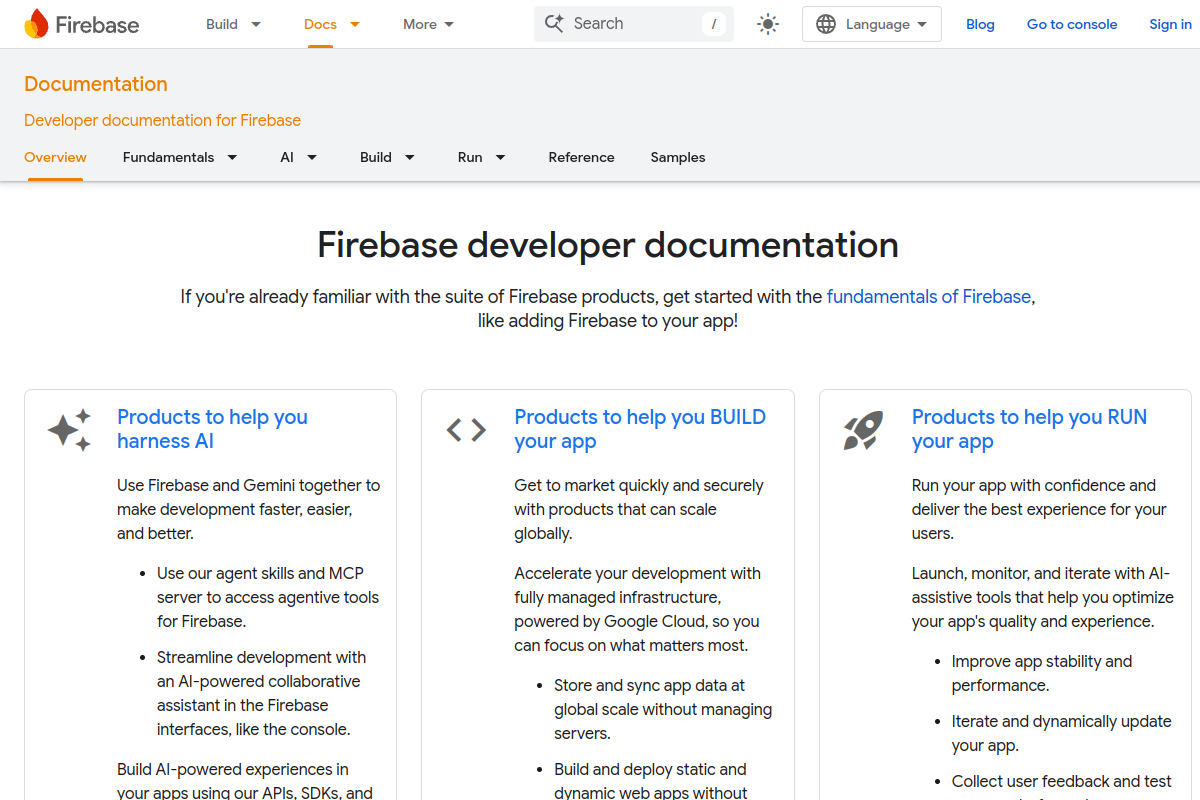The width and height of the screenshot is (1200, 800).
Task: Open the Run tab
Action: point(470,157)
